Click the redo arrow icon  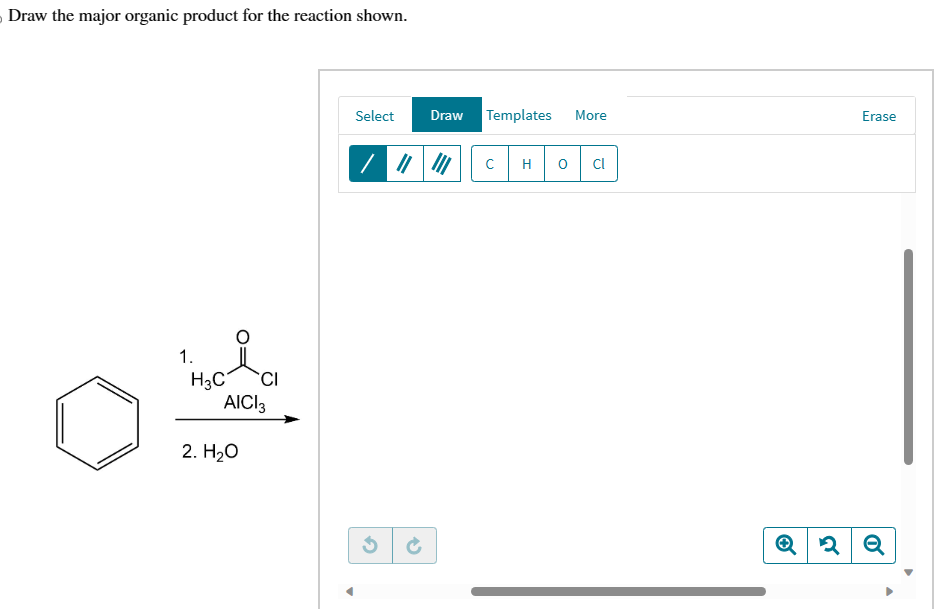coord(414,545)
